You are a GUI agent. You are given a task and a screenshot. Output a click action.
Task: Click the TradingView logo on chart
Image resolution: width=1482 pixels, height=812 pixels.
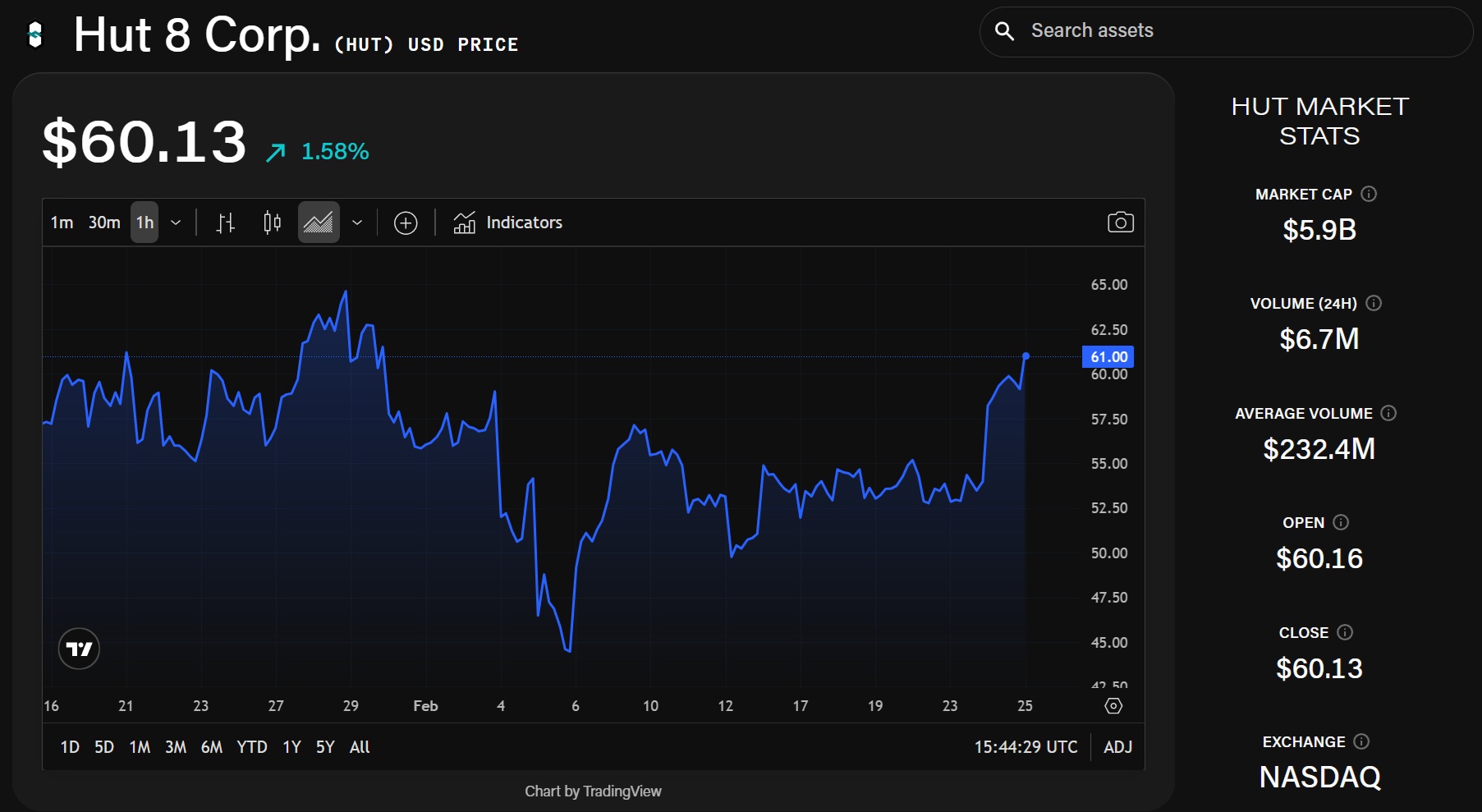(79, 649)
